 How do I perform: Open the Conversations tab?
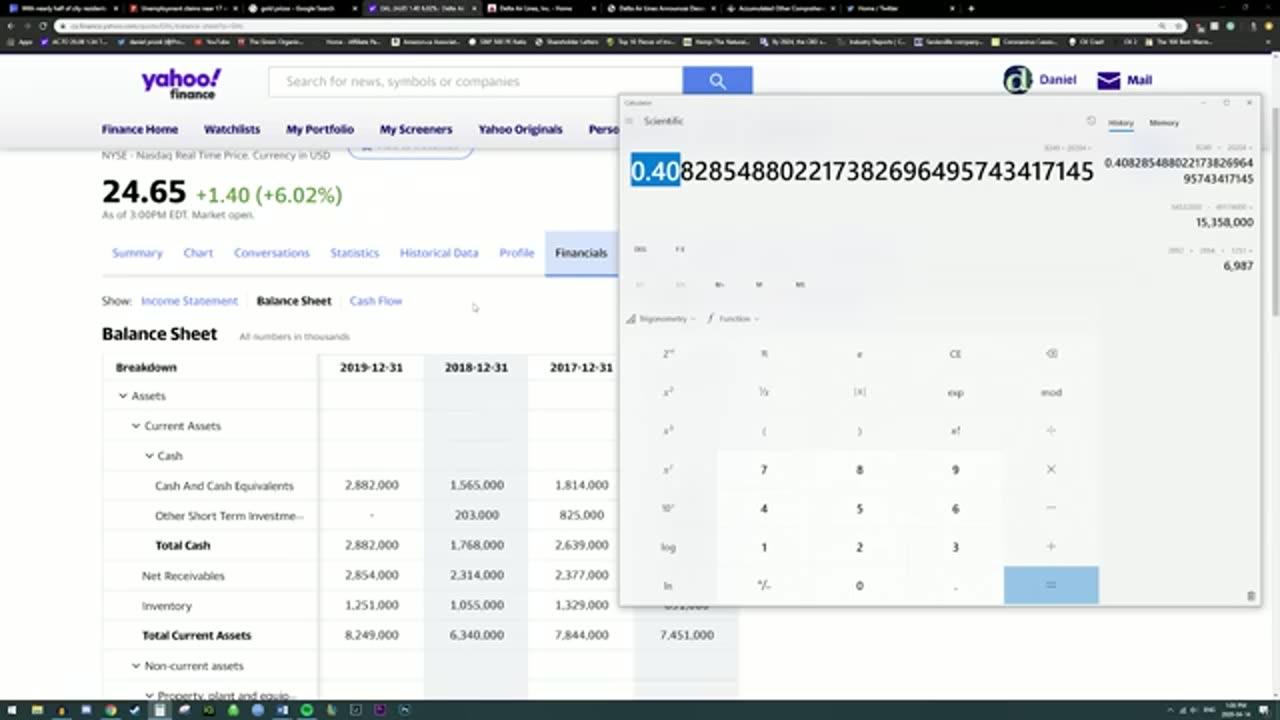pyautogui.click(x=272, y=253)
